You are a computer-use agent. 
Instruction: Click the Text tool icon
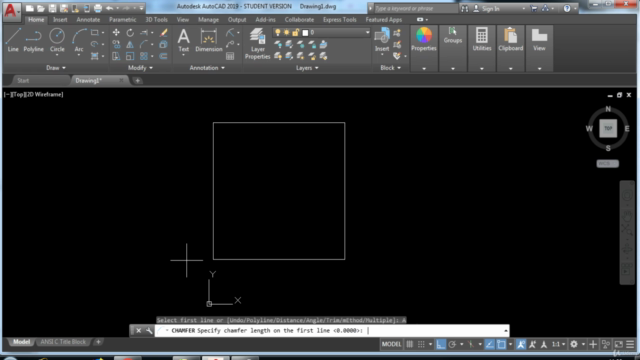coord(184,40)
